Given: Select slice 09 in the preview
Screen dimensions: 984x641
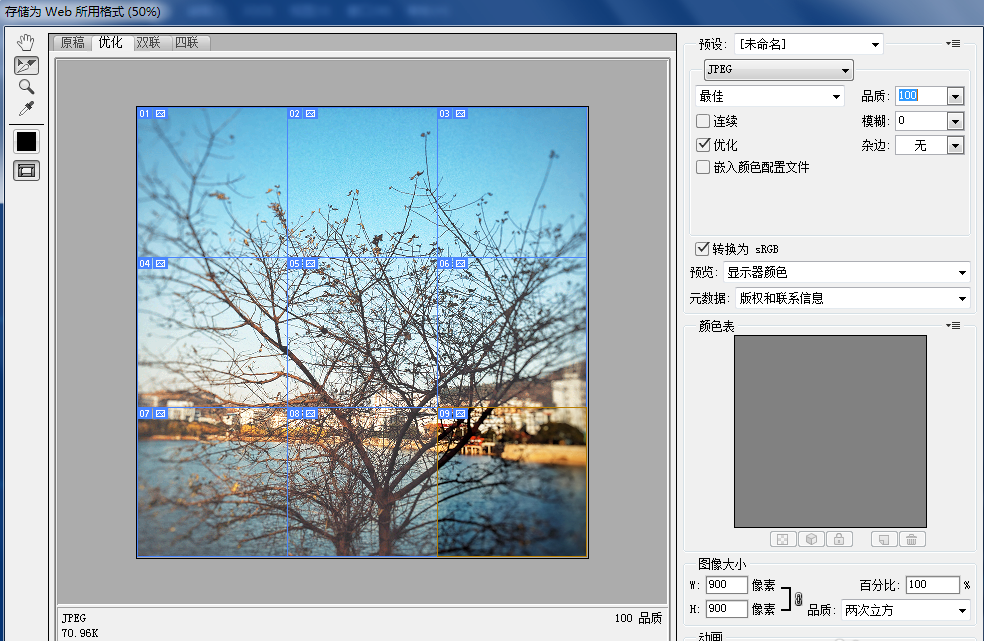Looking at the screenshot, I should [x=512, y=482].
